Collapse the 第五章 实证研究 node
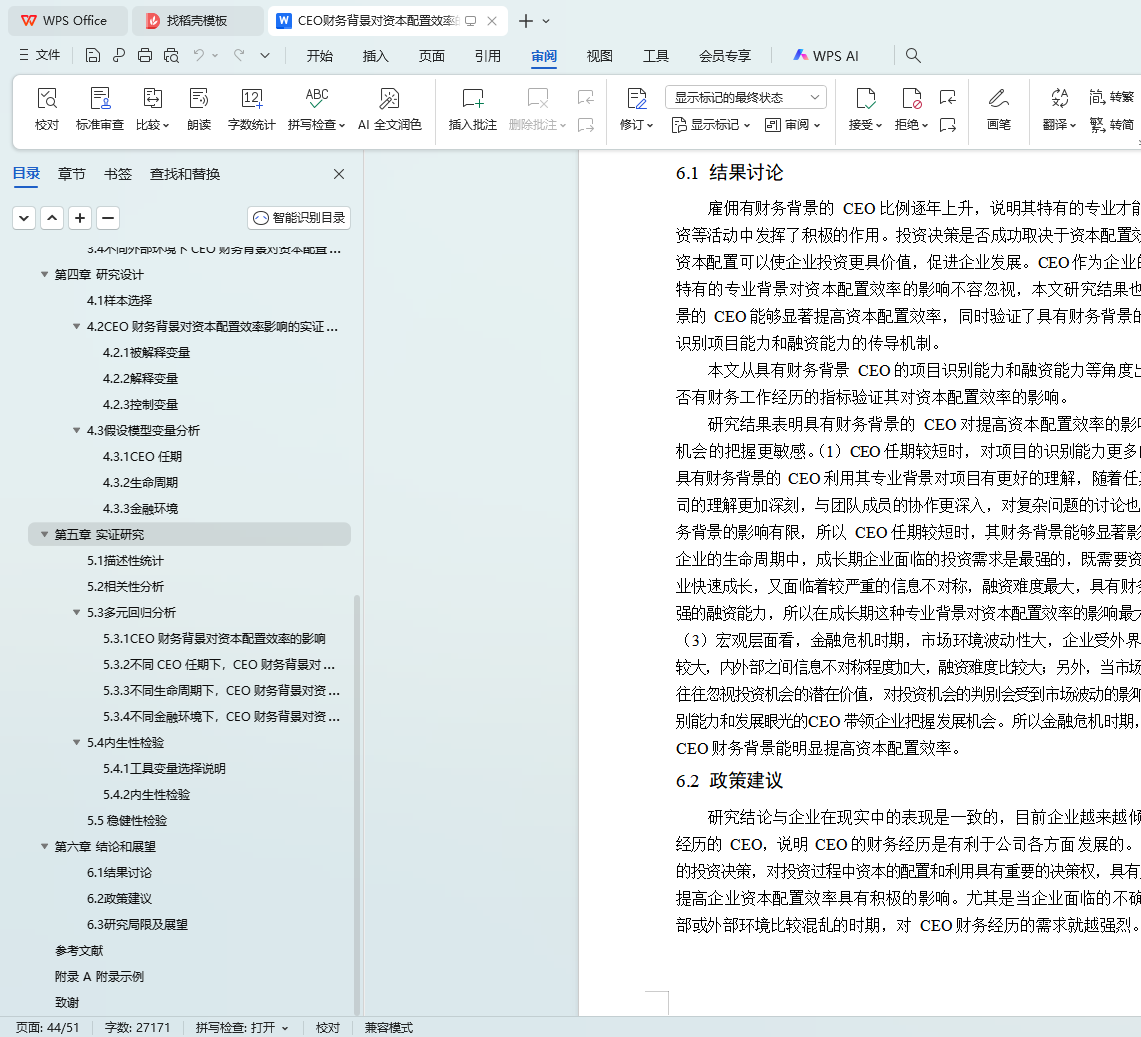Screen dimensions: 1141x1037 pos(44,534)
